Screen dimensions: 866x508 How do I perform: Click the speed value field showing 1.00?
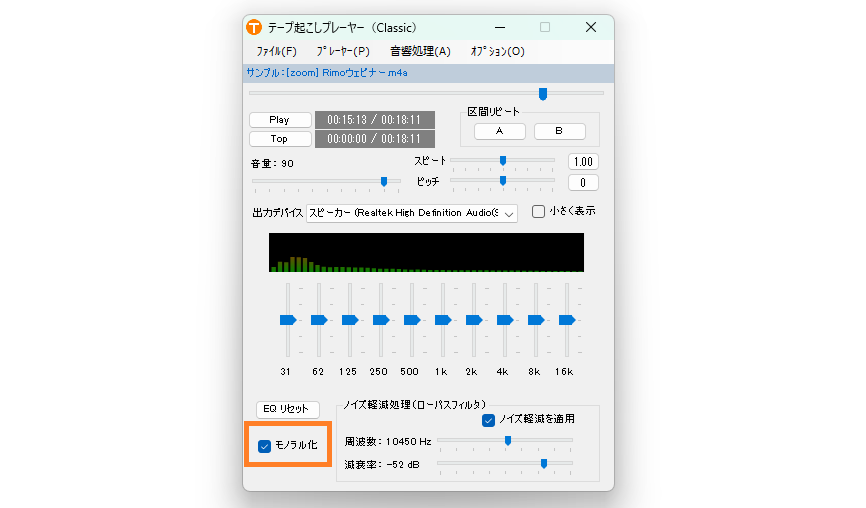pos(583,162)
